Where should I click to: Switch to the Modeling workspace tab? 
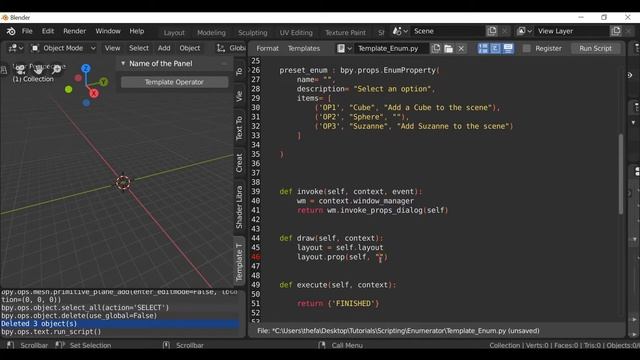[x=211, y=33]
